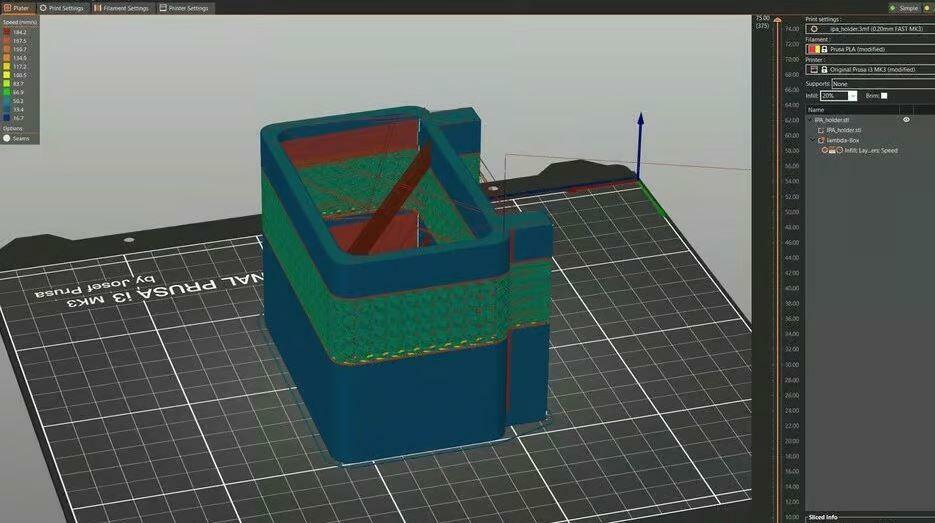Open the Print Settings tab
935x523 pixels.
[61, 8]
